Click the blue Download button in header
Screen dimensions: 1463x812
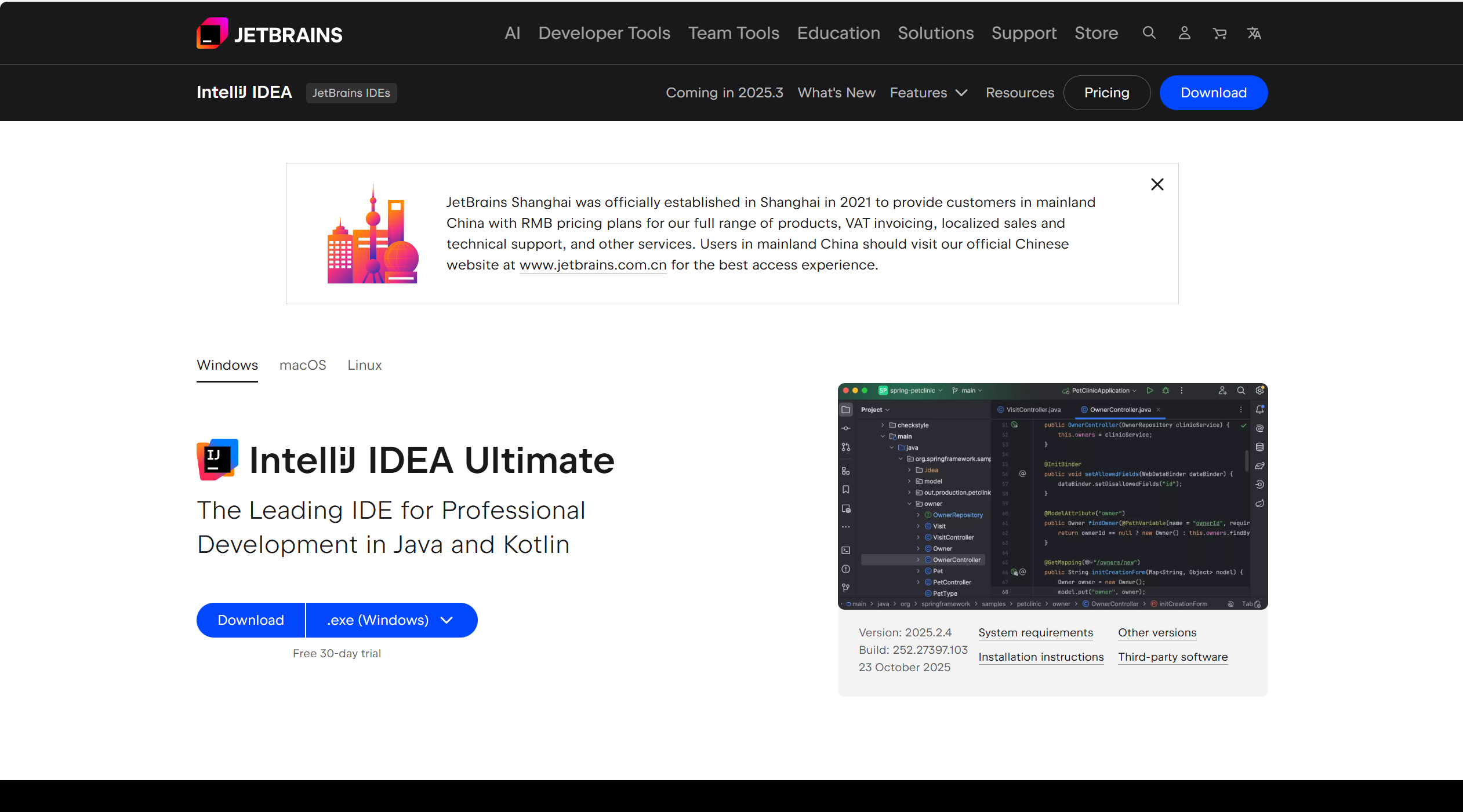point(1213,93)
